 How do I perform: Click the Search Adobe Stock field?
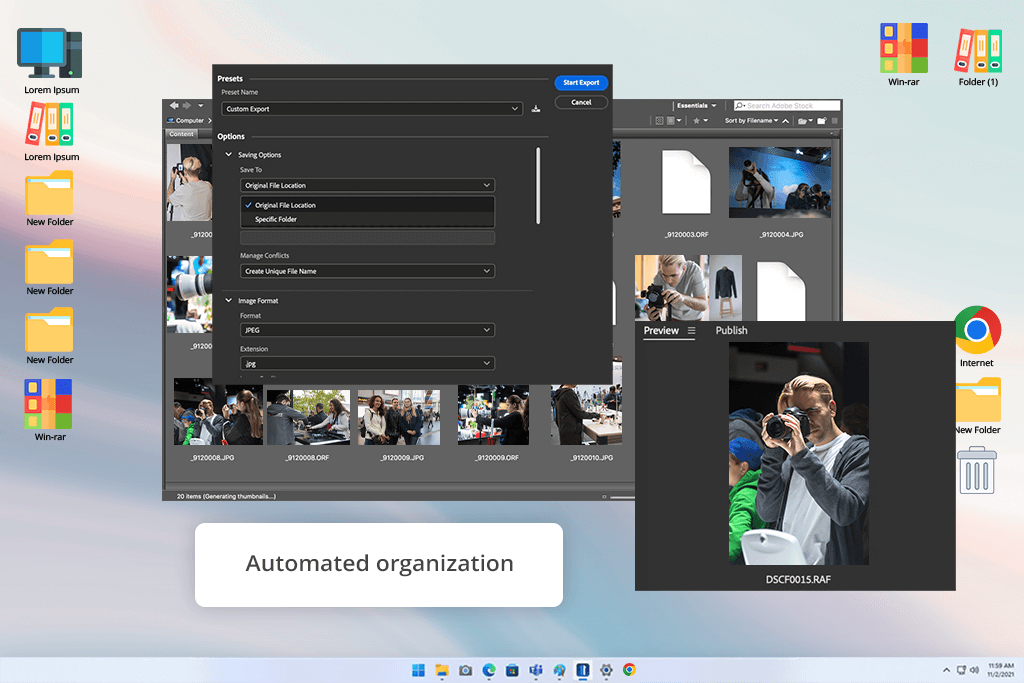[x=787, y=105]
